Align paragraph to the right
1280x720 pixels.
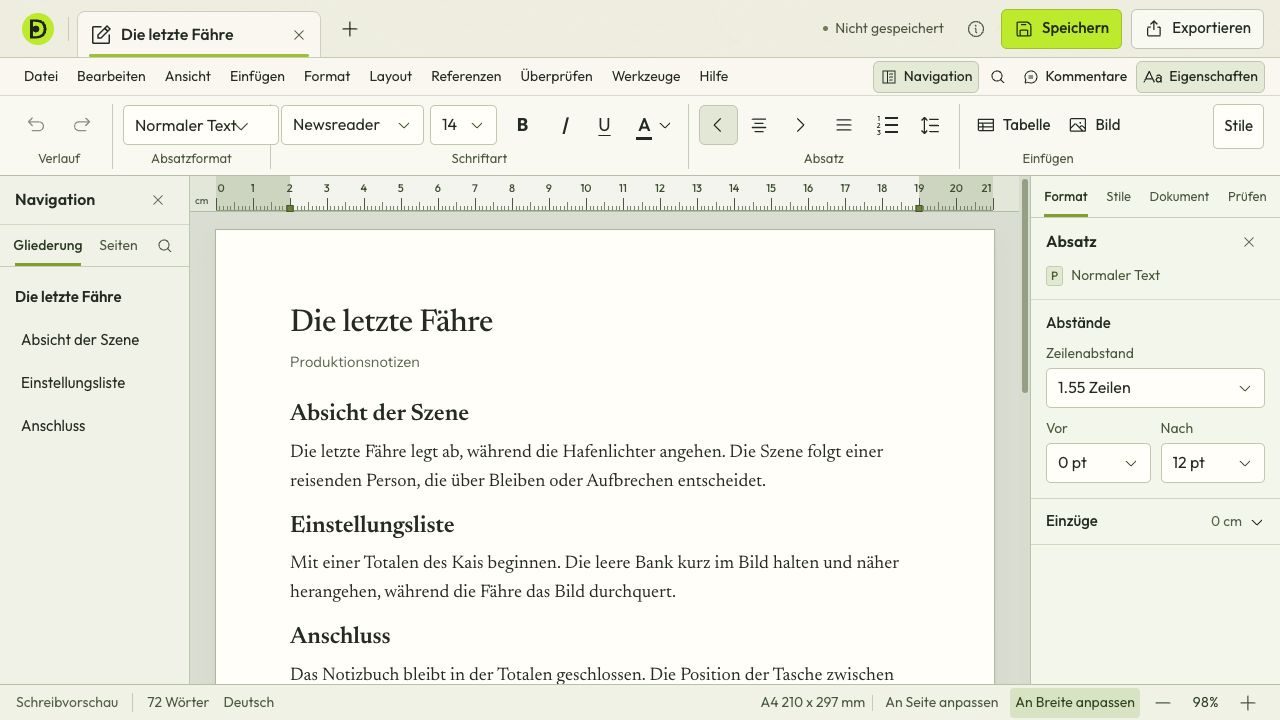800,125
